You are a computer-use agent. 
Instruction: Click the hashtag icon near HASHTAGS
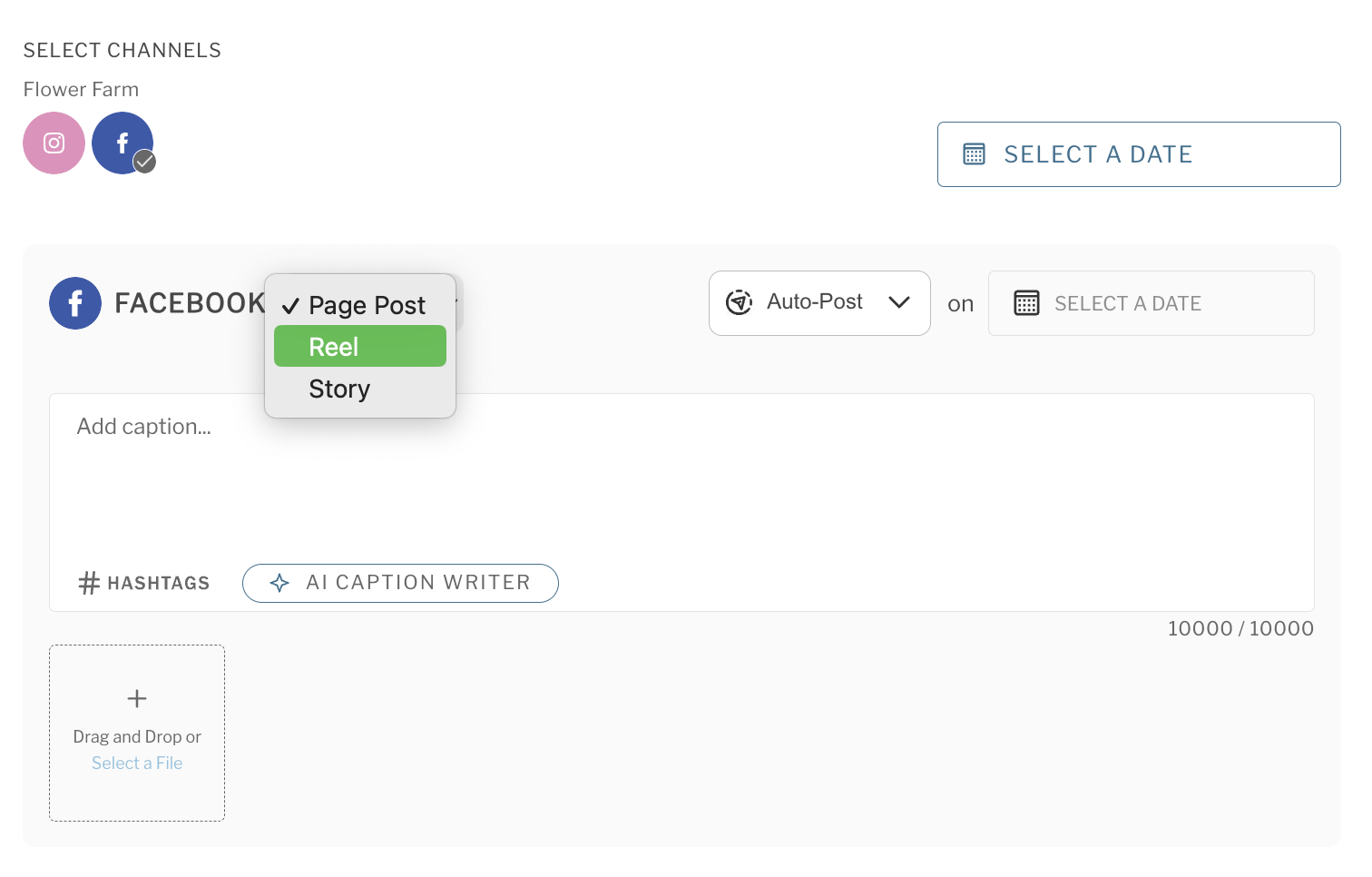88,583
